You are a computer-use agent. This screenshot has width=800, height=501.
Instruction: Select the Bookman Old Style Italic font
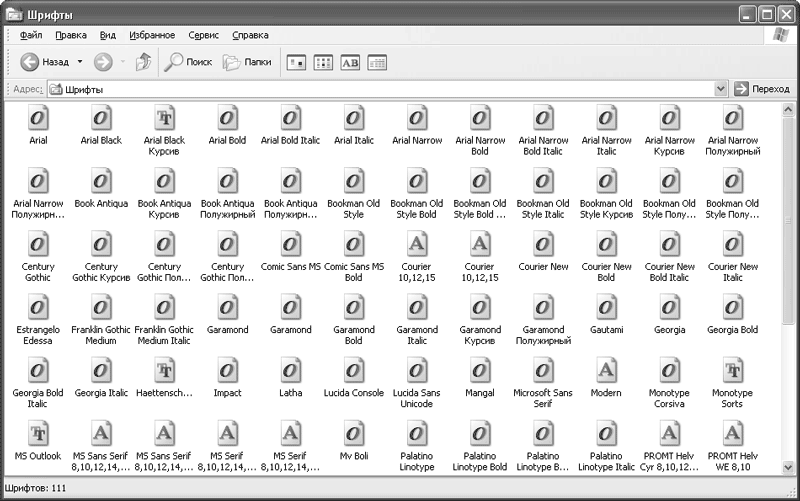[543, 194]
